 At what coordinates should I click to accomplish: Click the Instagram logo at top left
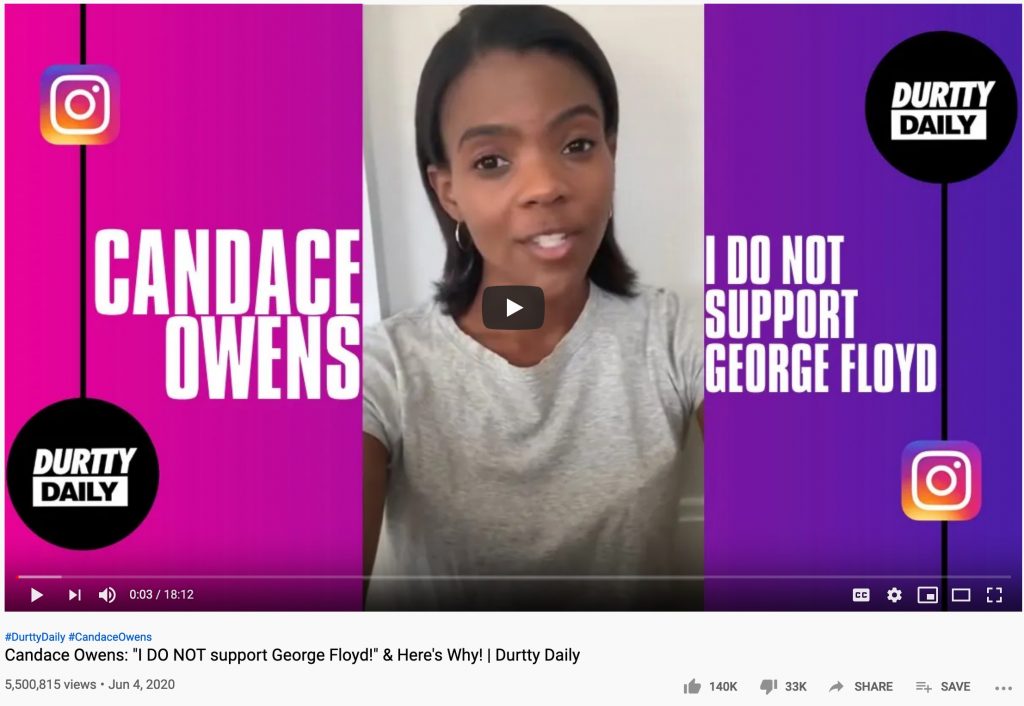pos(80,104)
